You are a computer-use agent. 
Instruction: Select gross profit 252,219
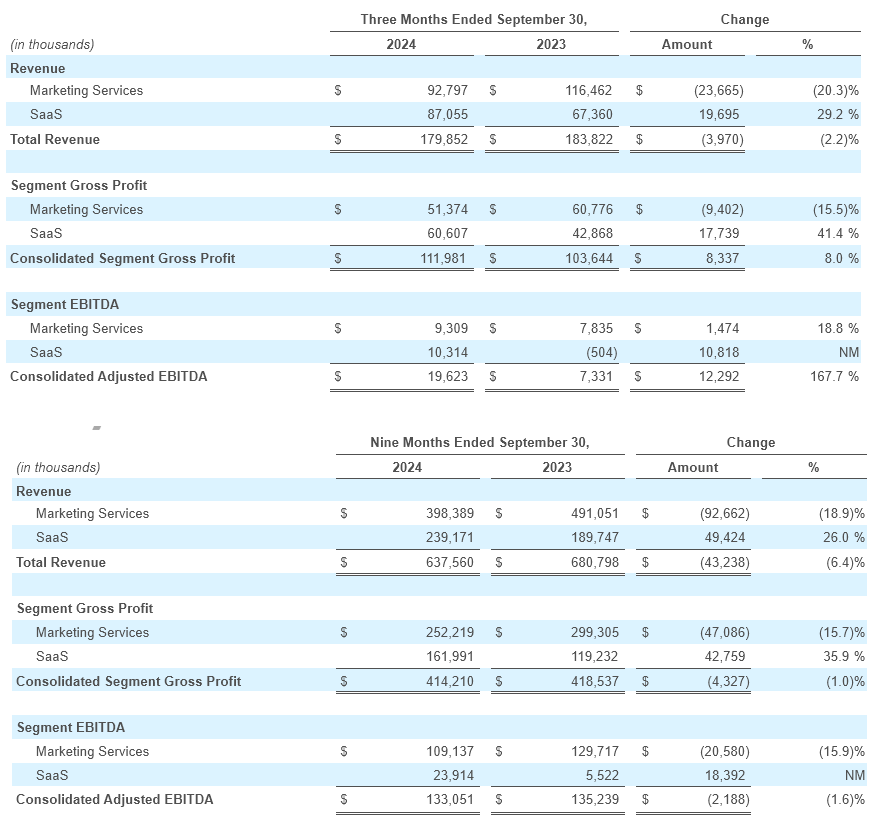pos(450,633)
